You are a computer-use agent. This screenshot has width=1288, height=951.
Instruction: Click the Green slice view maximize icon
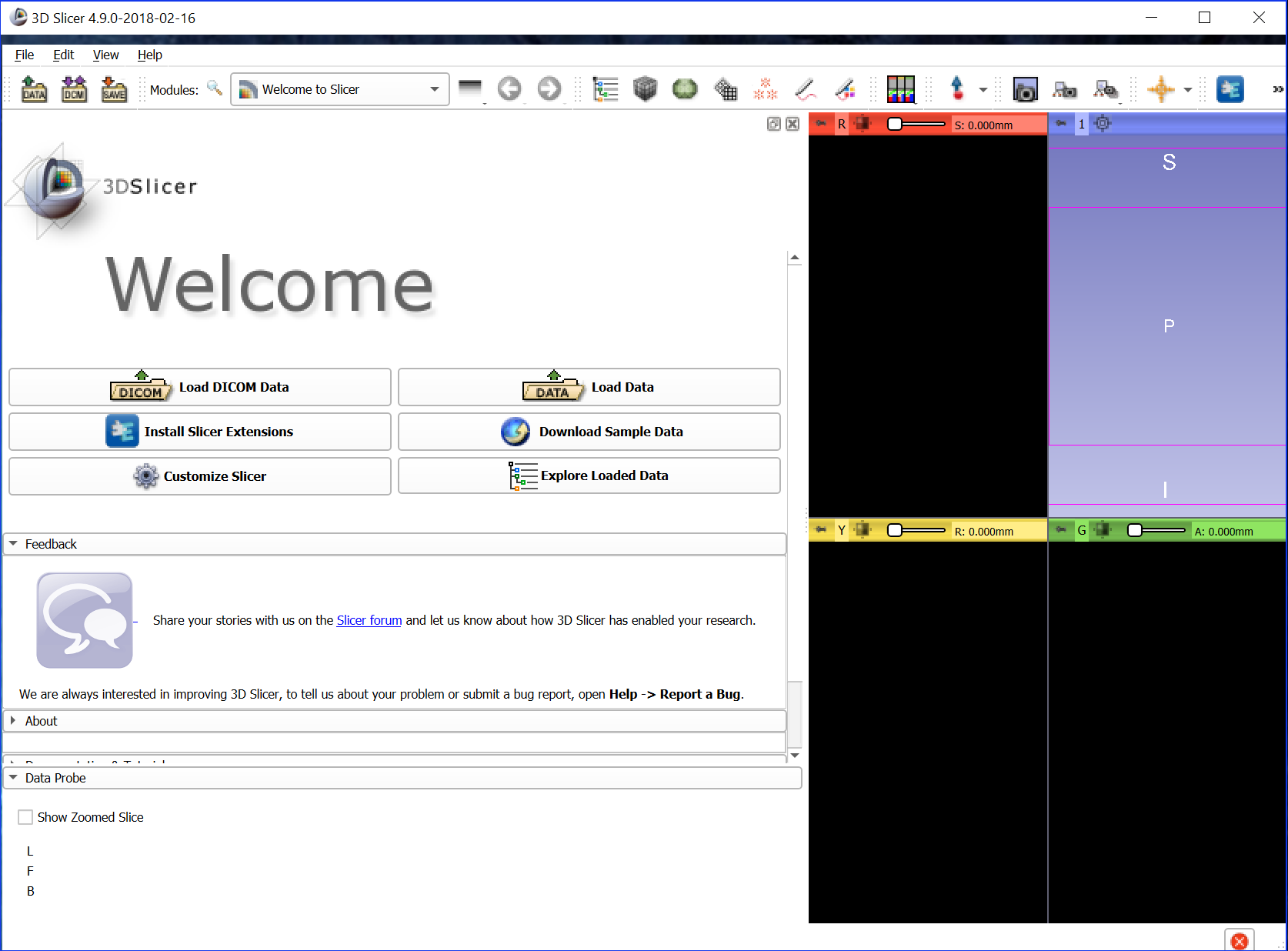click(x=1103, y=530)
